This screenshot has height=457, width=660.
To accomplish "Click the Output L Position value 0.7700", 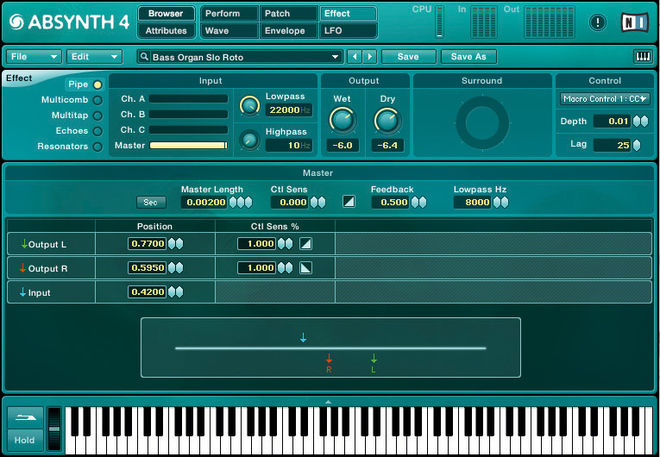I will point(148,244).
